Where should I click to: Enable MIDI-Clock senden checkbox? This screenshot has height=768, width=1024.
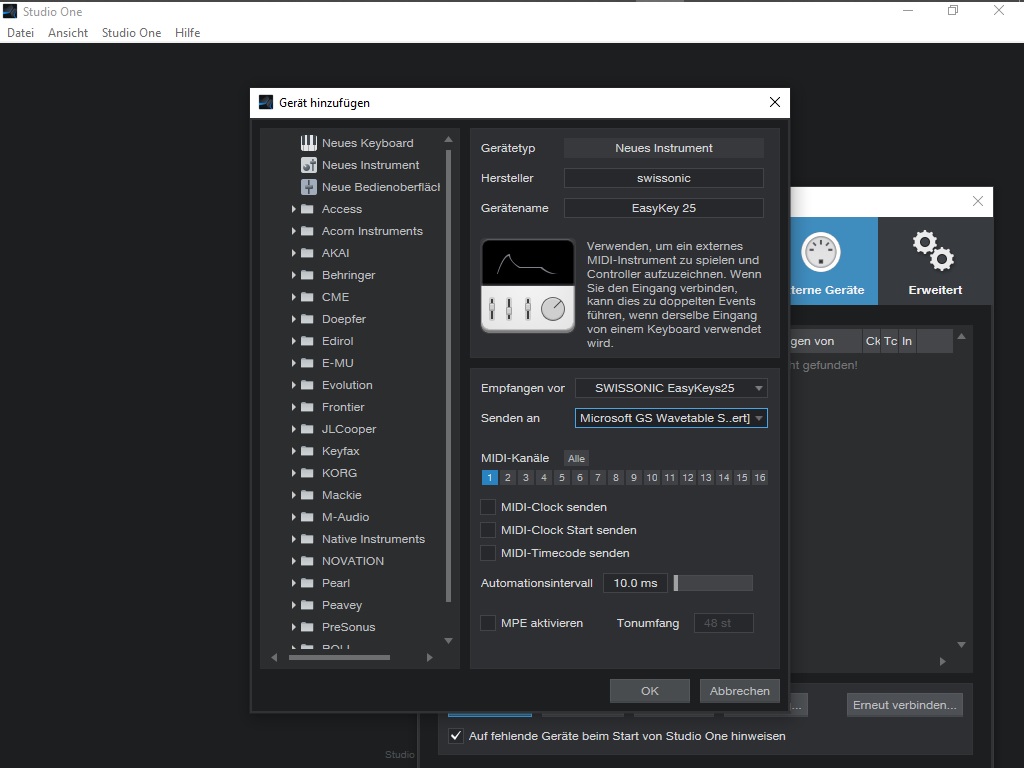(488, 507)
